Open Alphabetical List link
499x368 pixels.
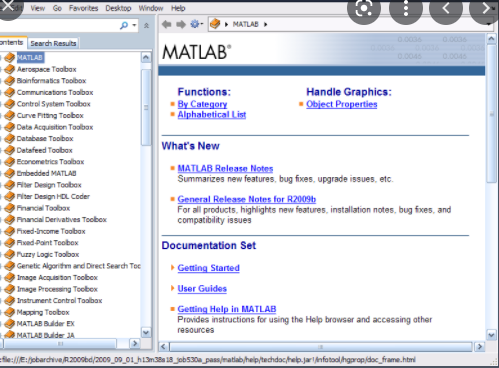point(212,115)
